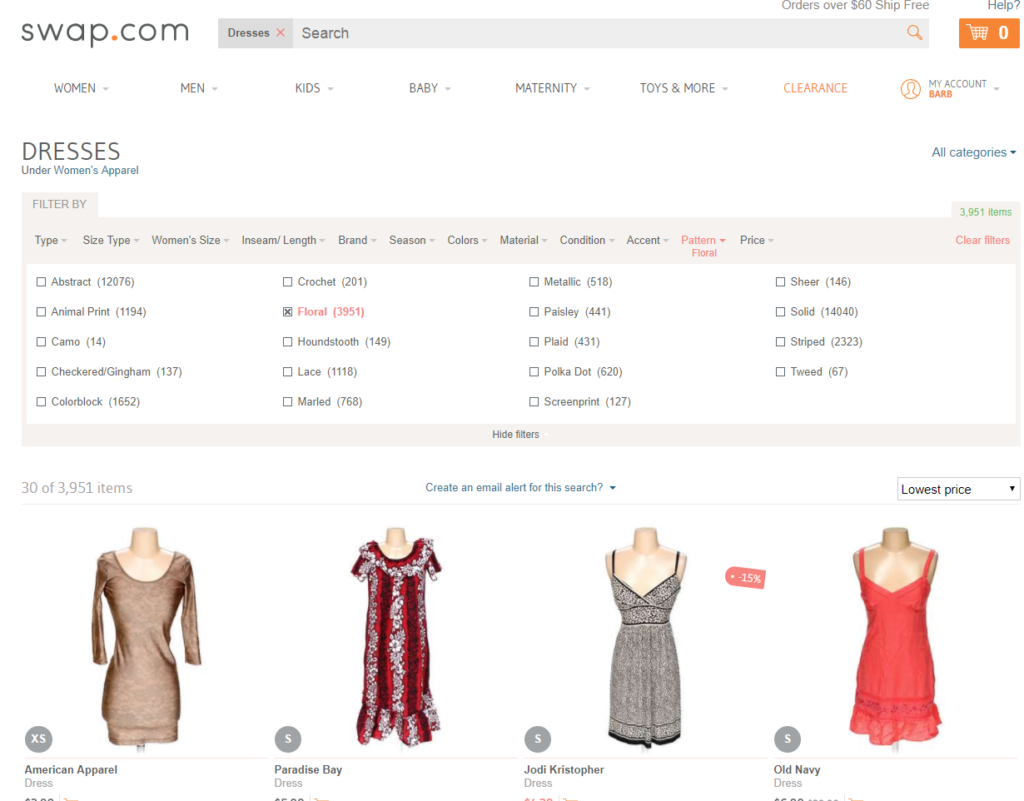
Task: Open the Help link
Action: [1003, 5]
